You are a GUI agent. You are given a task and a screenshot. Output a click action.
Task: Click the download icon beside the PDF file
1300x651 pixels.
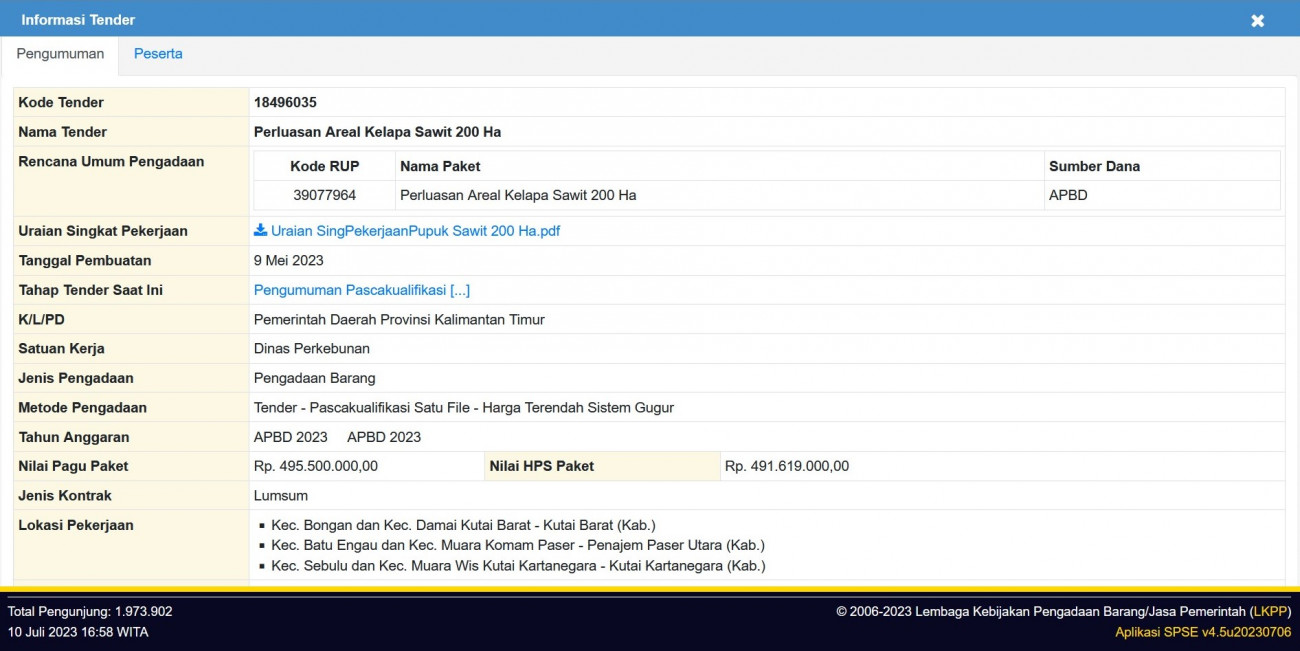click(x=260, y=231)
